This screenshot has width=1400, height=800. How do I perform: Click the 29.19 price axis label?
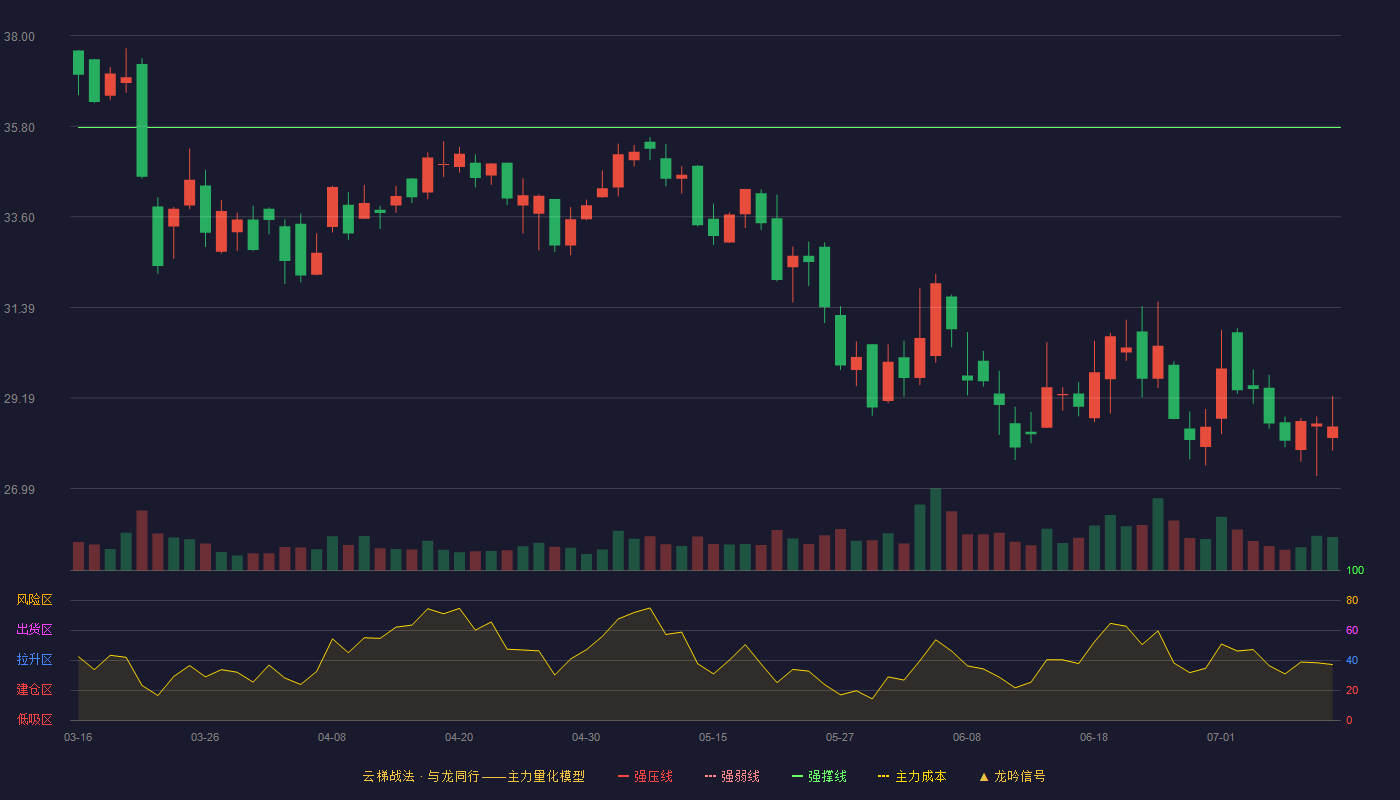(x=19, y=399)
